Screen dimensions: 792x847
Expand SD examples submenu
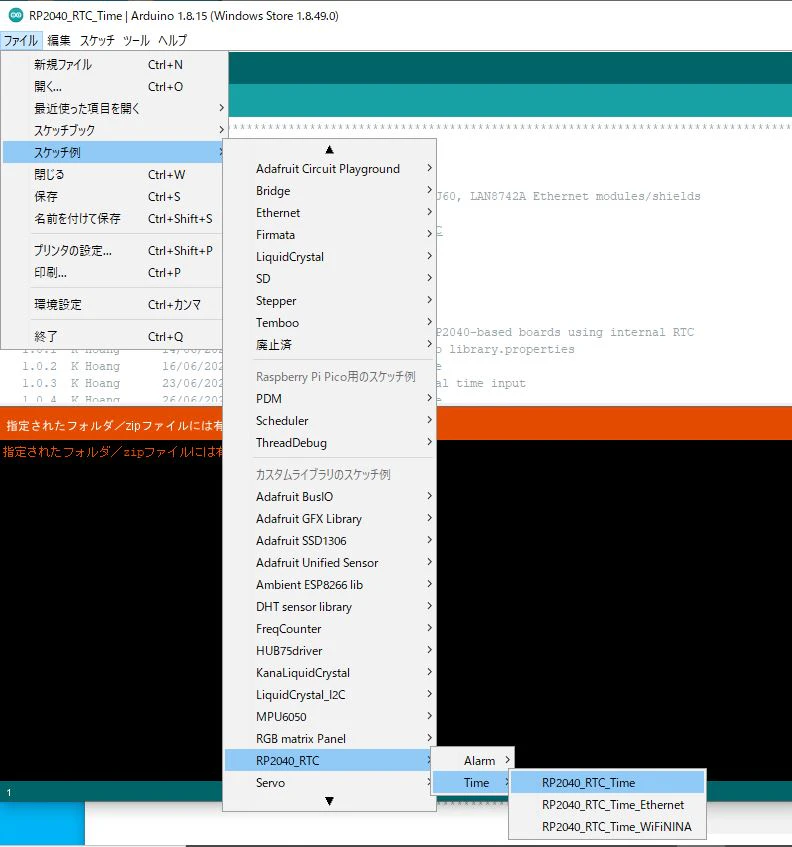(x=330, y=279)
